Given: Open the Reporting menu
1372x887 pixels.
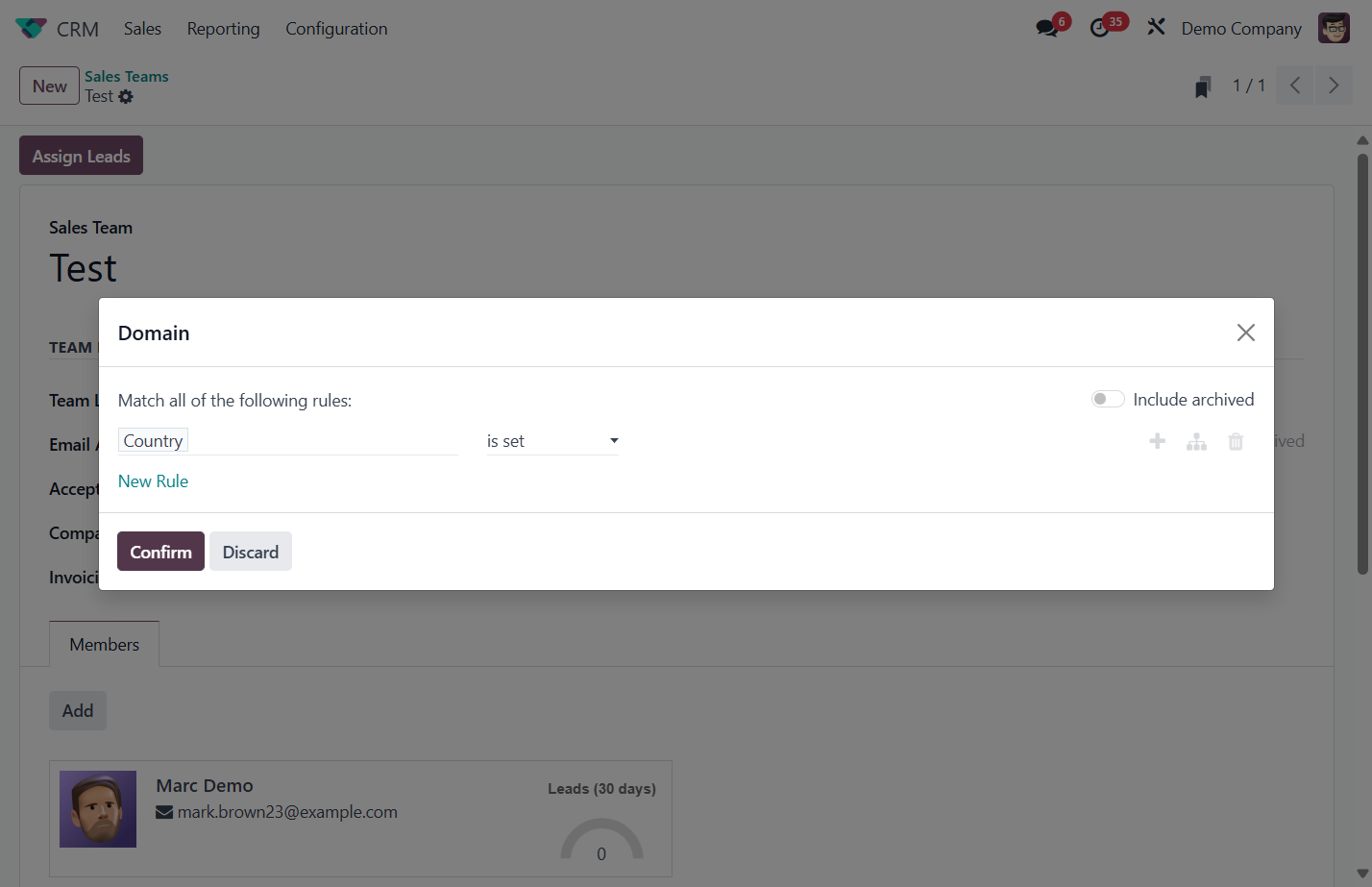Looking at the screenshot, I should coord(223,29).
